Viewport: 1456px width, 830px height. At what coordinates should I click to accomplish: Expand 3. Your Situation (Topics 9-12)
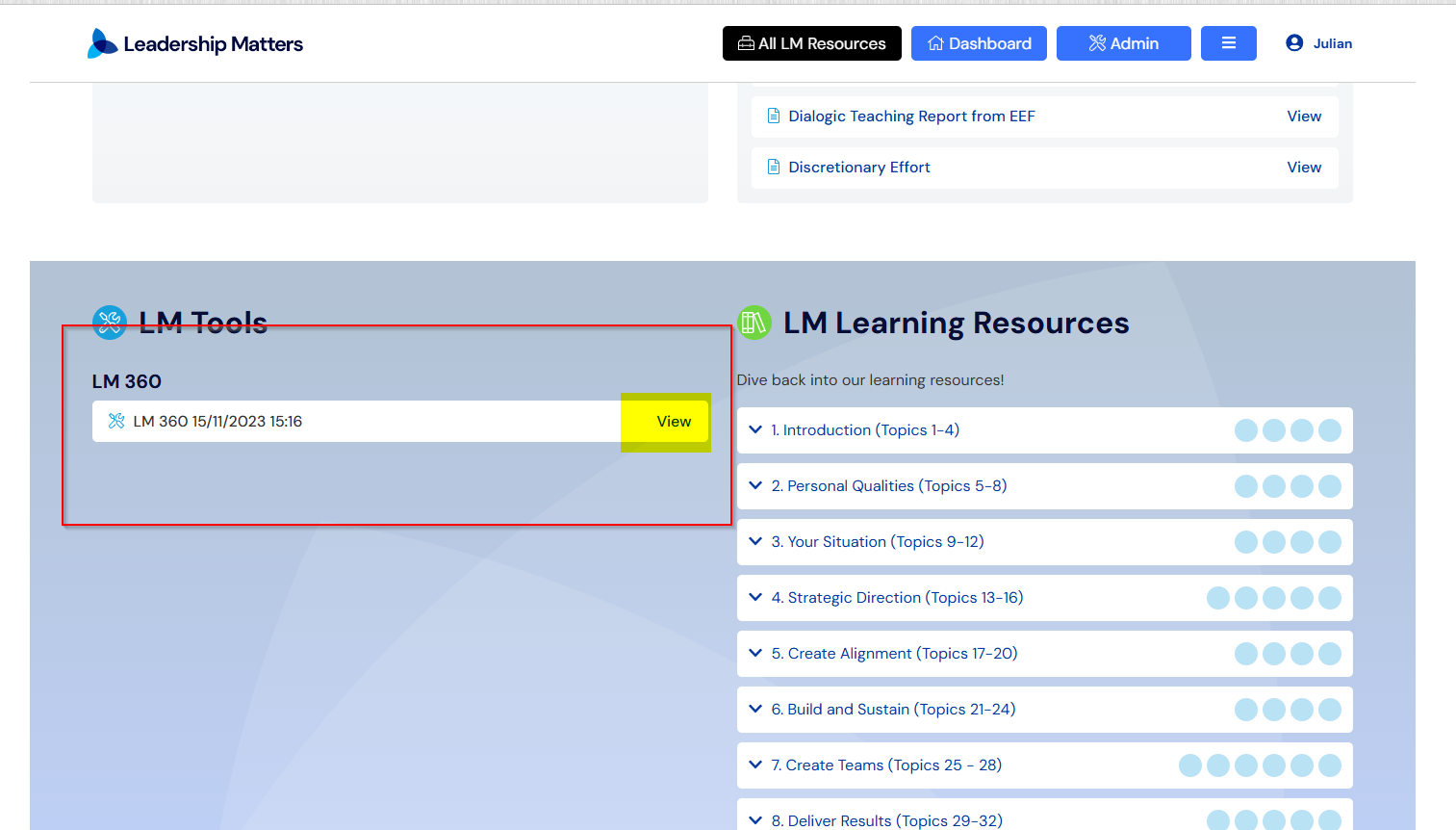tap(1044, 542)
